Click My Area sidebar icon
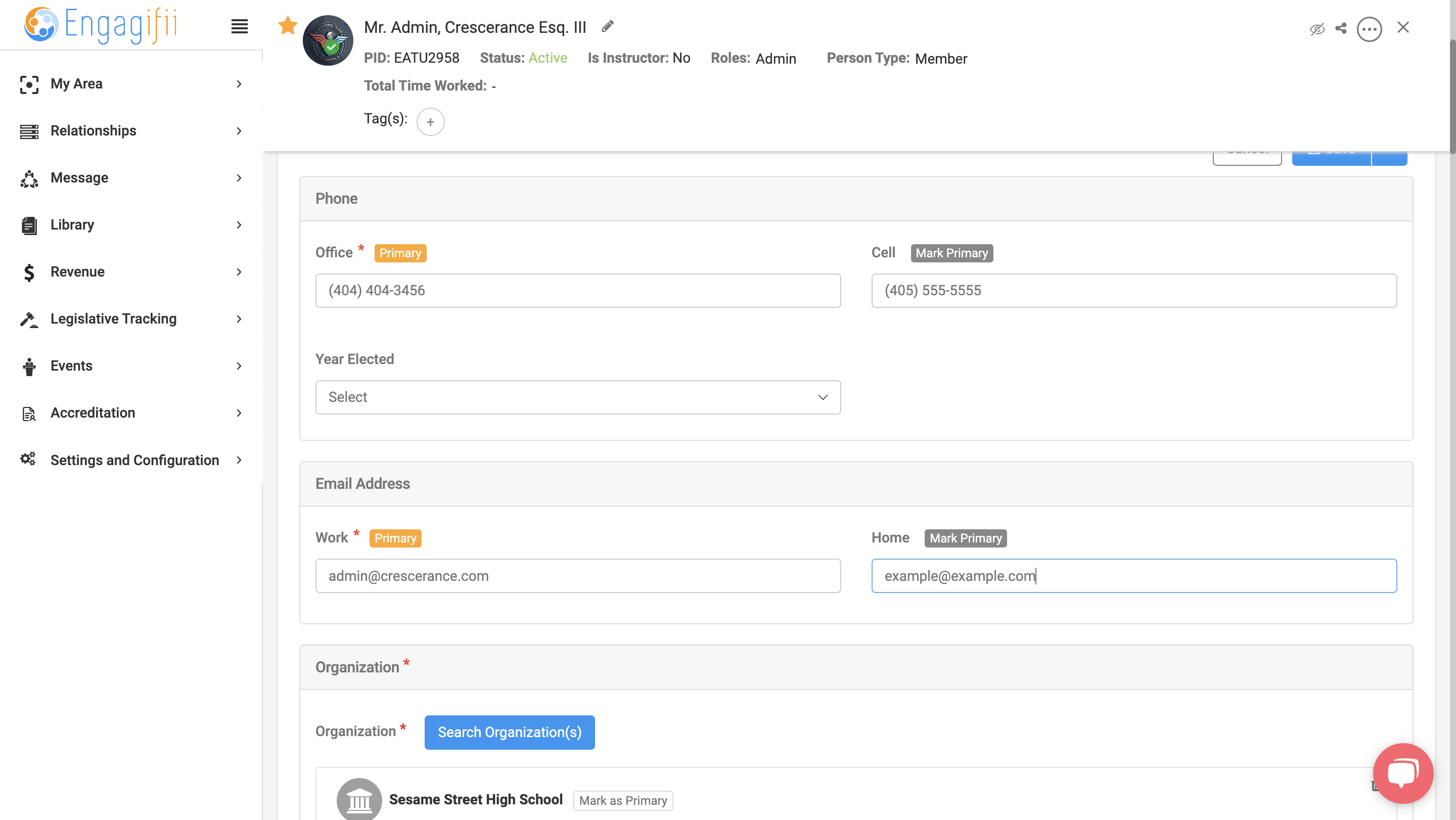Viewport: 1456px width, 820px height. click(29, 84)
